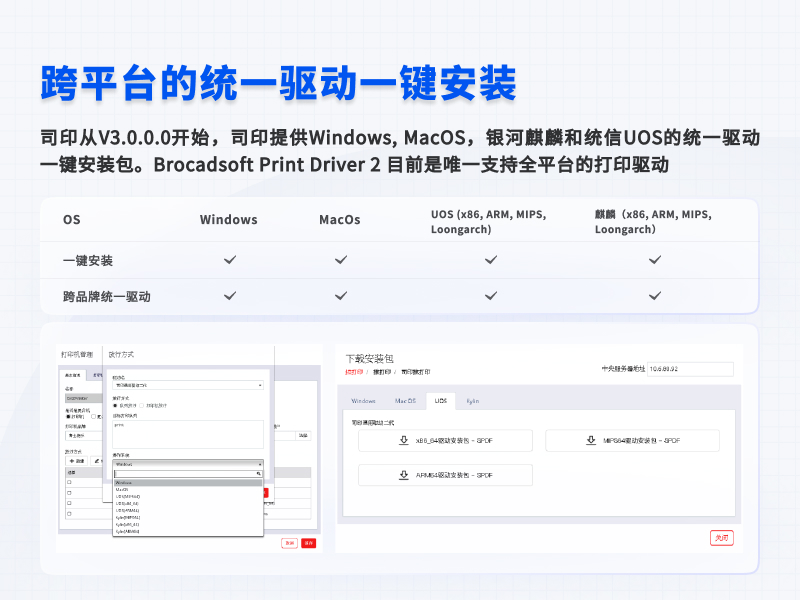Screen dimensions: 800x600
Task: Collapse the operating system dropdown showing Windows
Action: tap(188, 464)
